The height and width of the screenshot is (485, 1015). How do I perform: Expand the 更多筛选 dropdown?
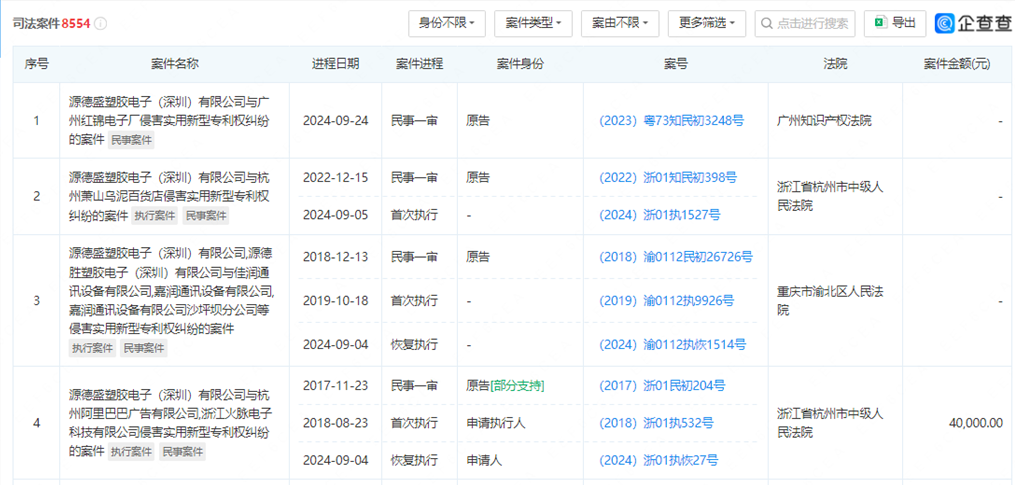(707, 23)
